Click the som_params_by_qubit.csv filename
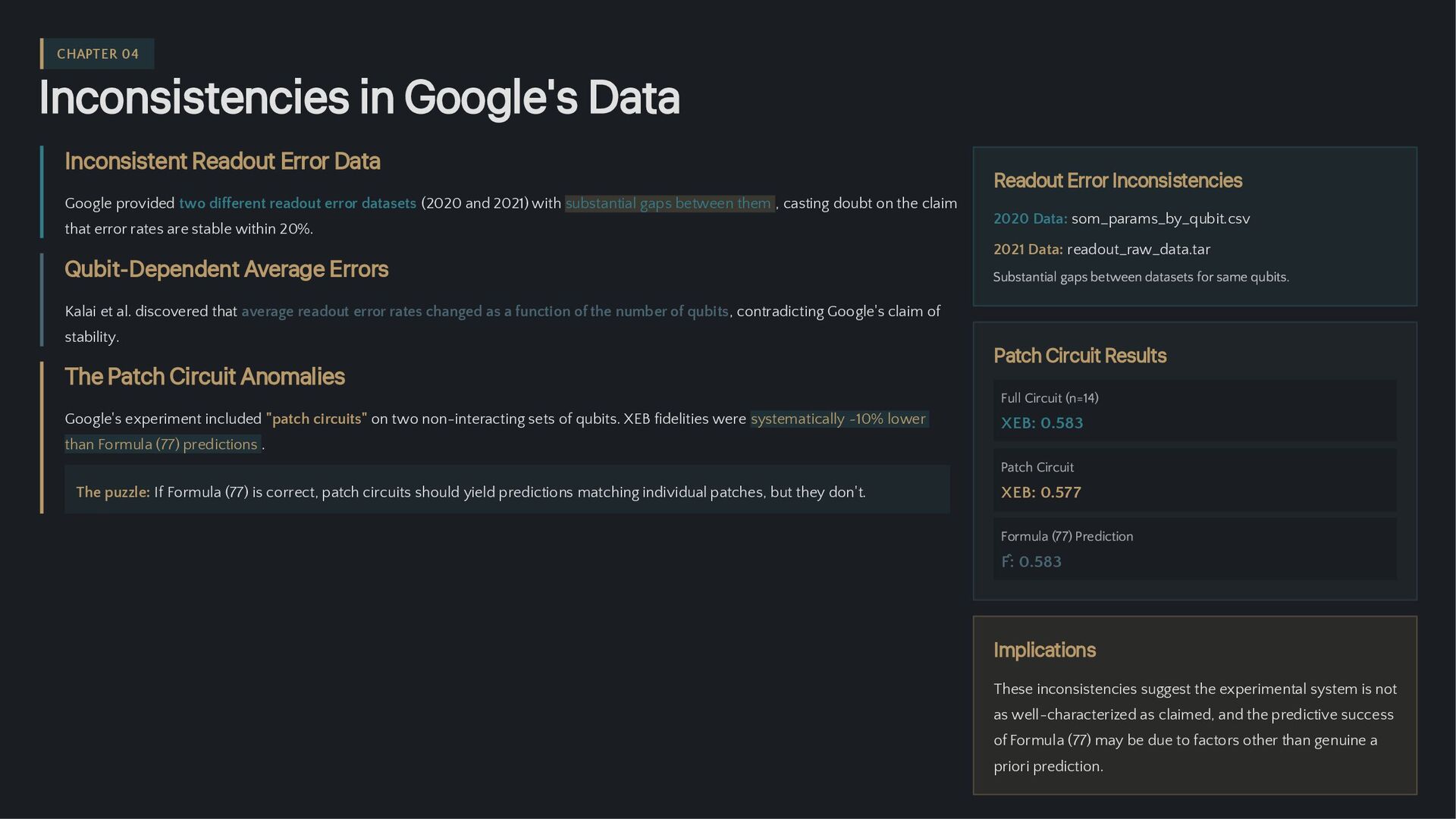Image resolution: width=1456 pixels, height=819 pixels. (x=1160, y=219)
